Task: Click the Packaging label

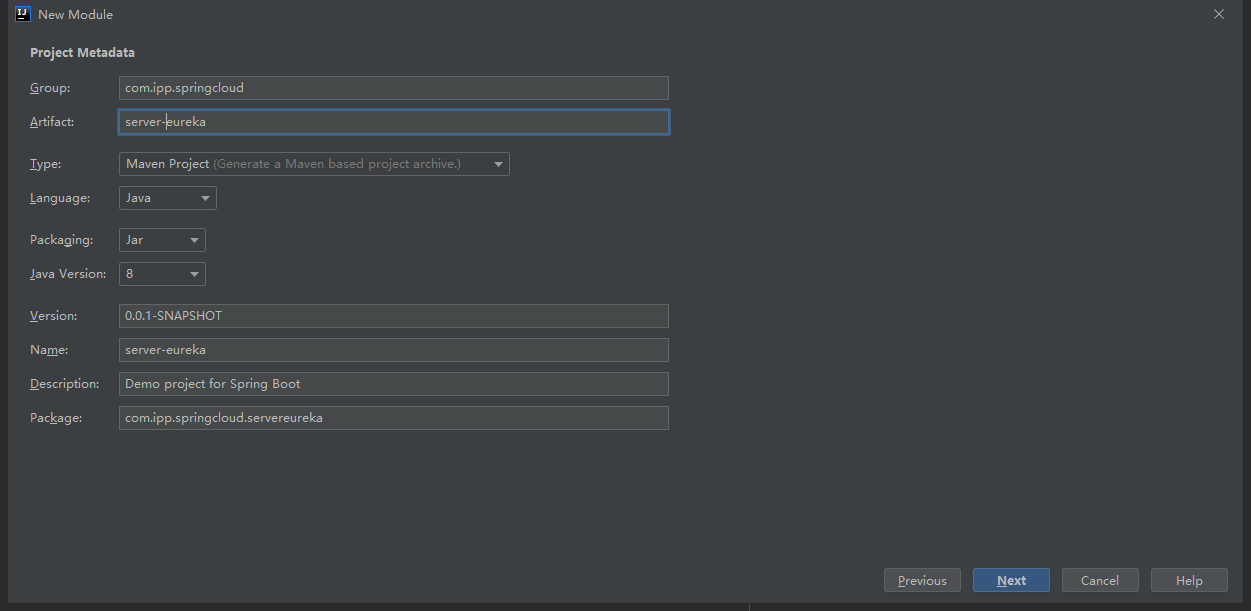Action: (x=61, y=240)
